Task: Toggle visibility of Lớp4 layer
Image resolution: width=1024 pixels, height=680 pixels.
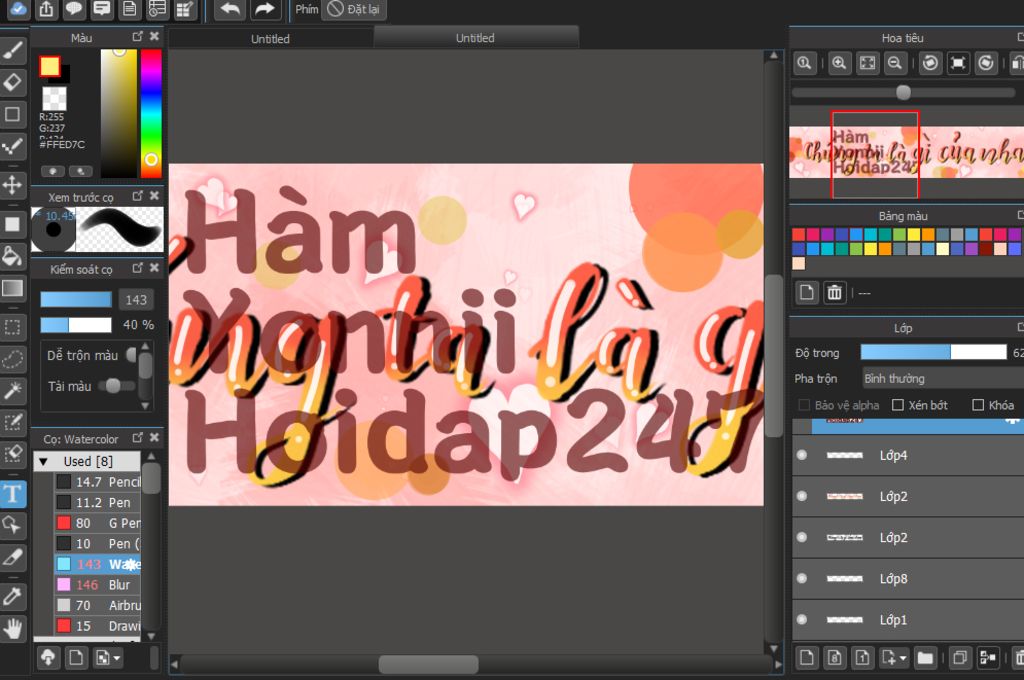Action: click(x=802, y=455)
